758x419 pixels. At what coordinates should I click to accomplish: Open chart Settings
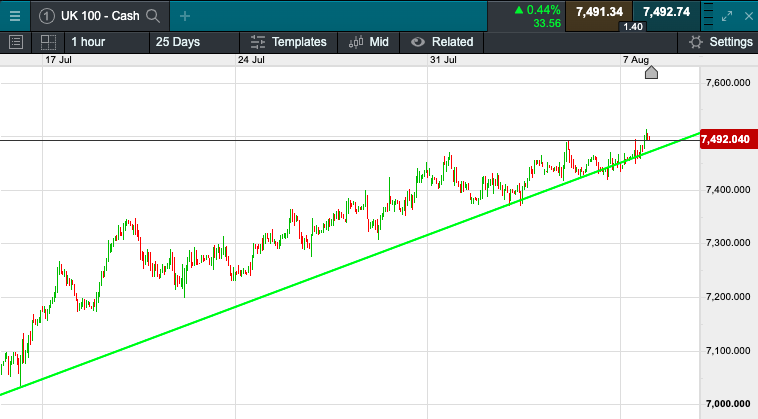(721, 42)
